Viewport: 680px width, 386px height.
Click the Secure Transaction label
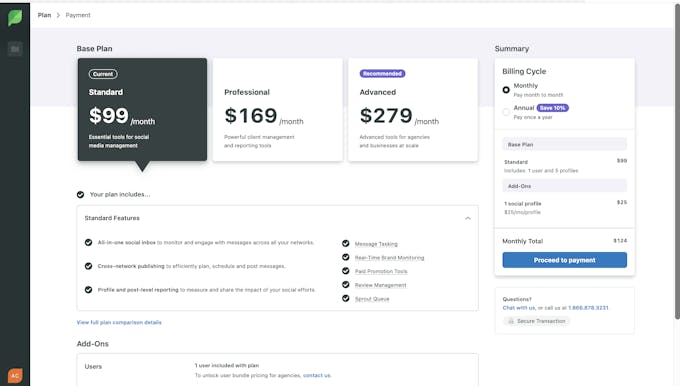pos(541,321)
